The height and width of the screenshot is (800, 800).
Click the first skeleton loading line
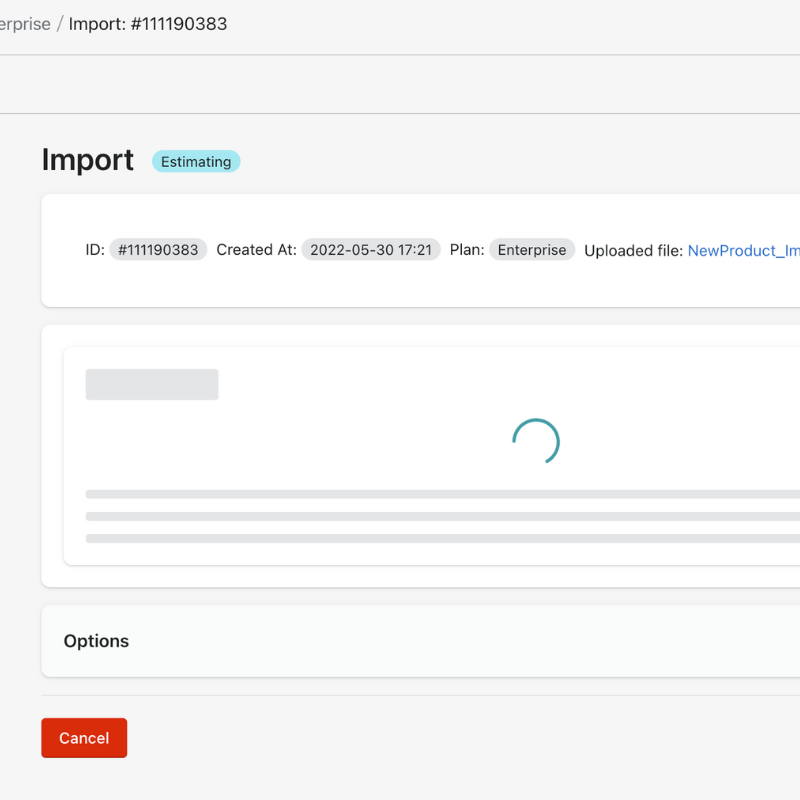click(442, 494)
